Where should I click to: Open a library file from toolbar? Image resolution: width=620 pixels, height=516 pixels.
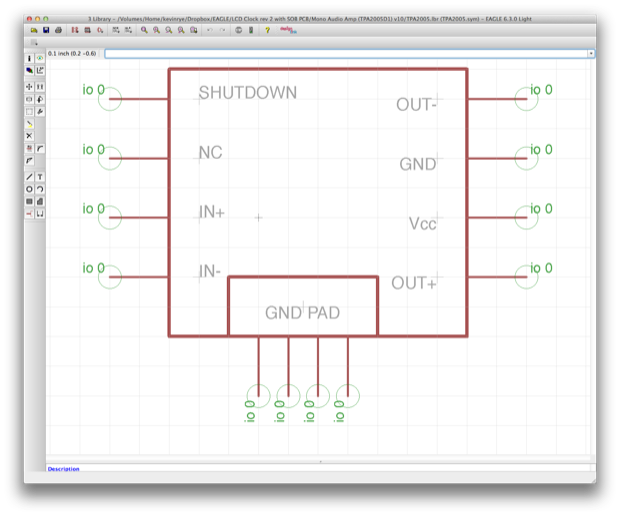(34, 30)
